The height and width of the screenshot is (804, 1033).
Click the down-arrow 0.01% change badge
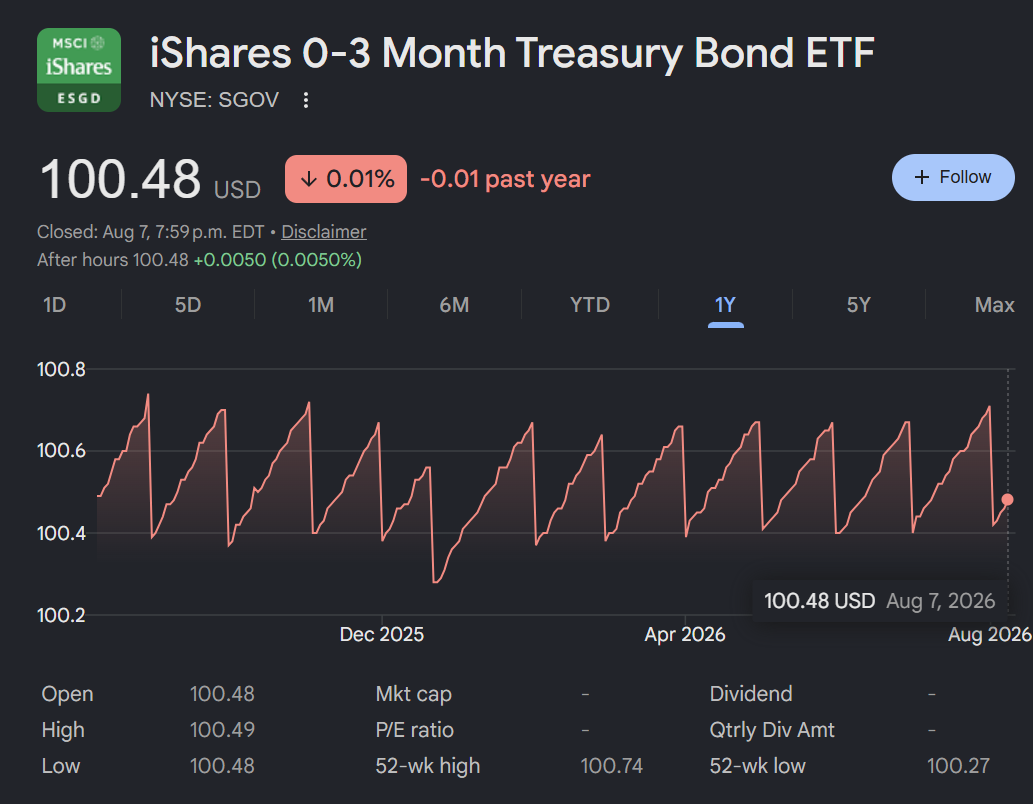(x=346, y=179)
